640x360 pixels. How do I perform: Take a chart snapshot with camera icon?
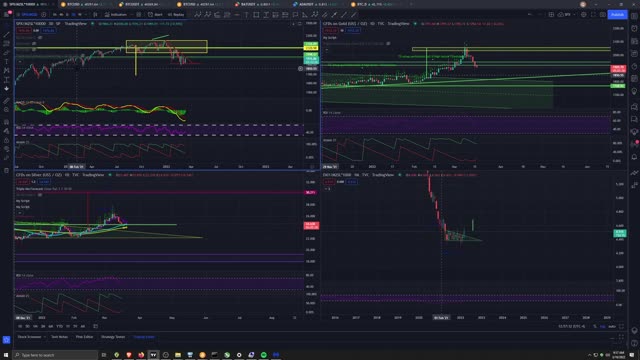tap(602, 14)
